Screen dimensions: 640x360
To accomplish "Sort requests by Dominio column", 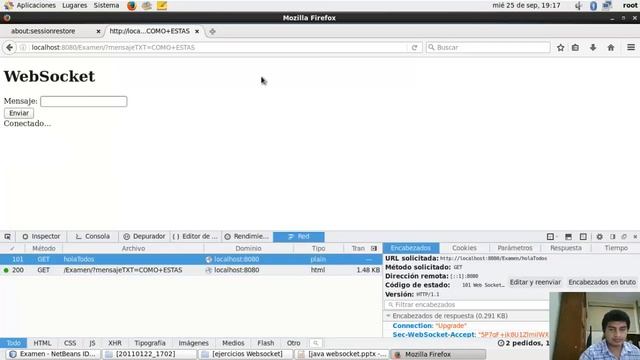I will point(248,248).
